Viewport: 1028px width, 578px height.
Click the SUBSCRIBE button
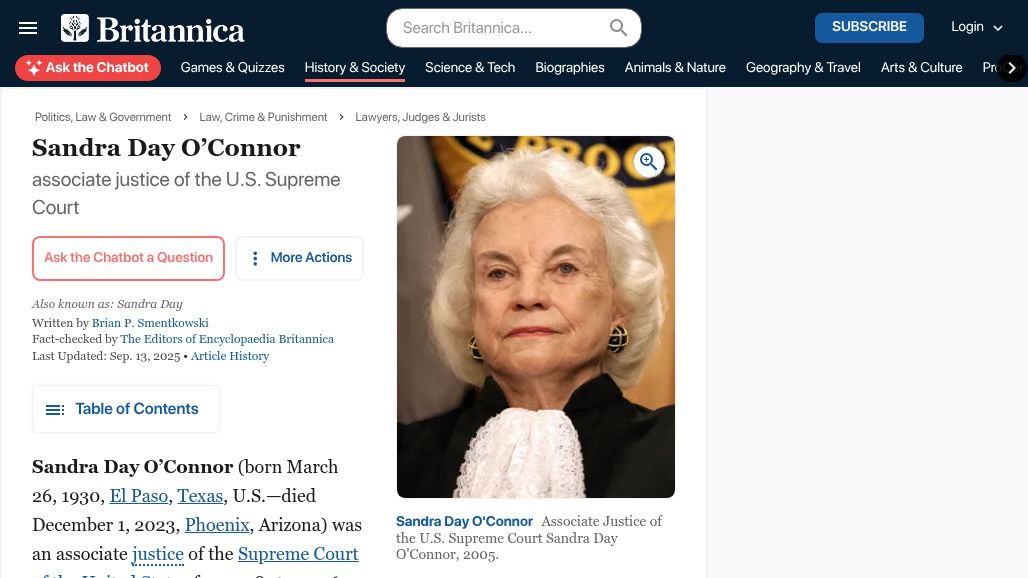click(869, 28)
